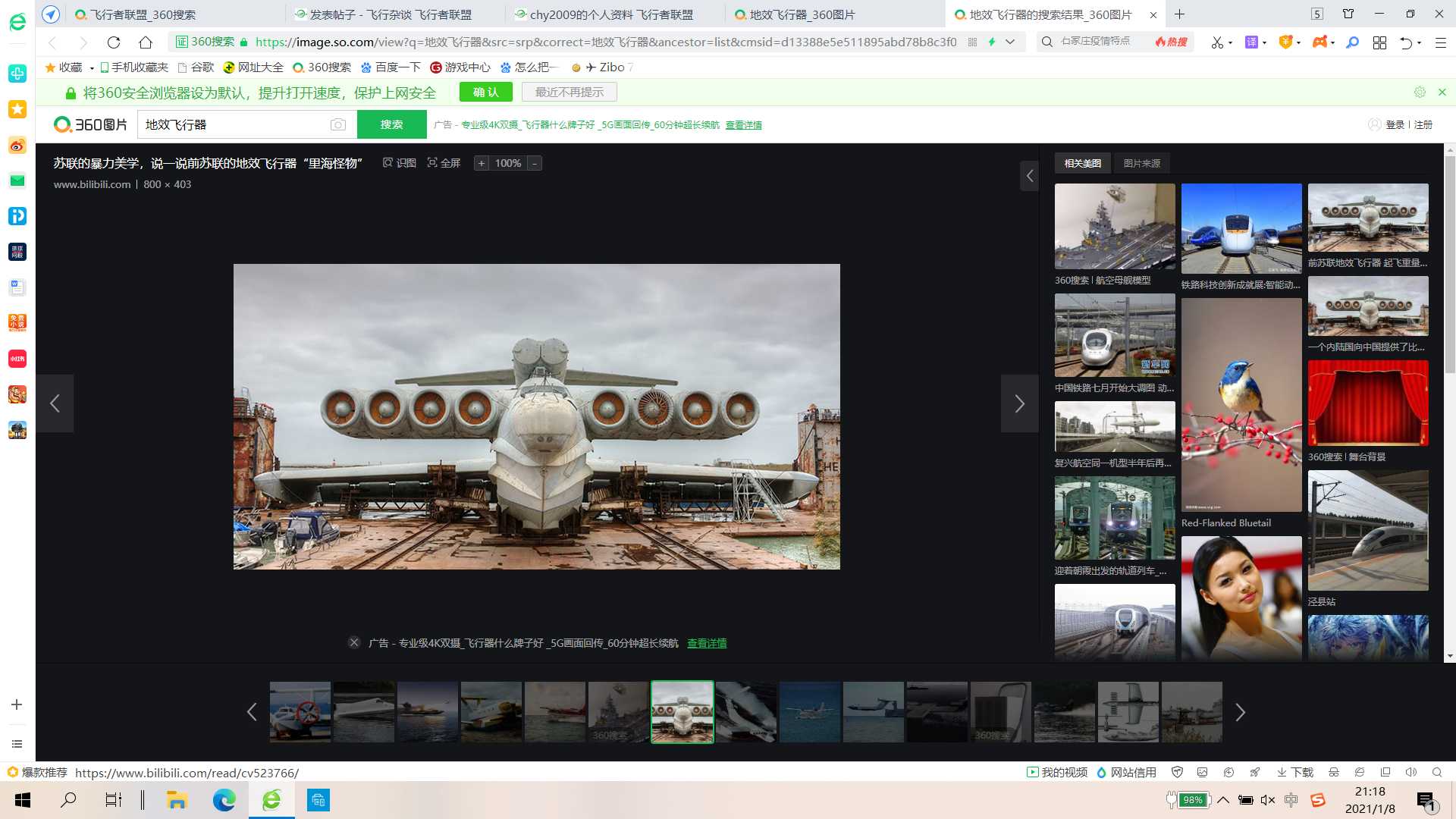Click the browser back arrow

[x=52, y=42]
